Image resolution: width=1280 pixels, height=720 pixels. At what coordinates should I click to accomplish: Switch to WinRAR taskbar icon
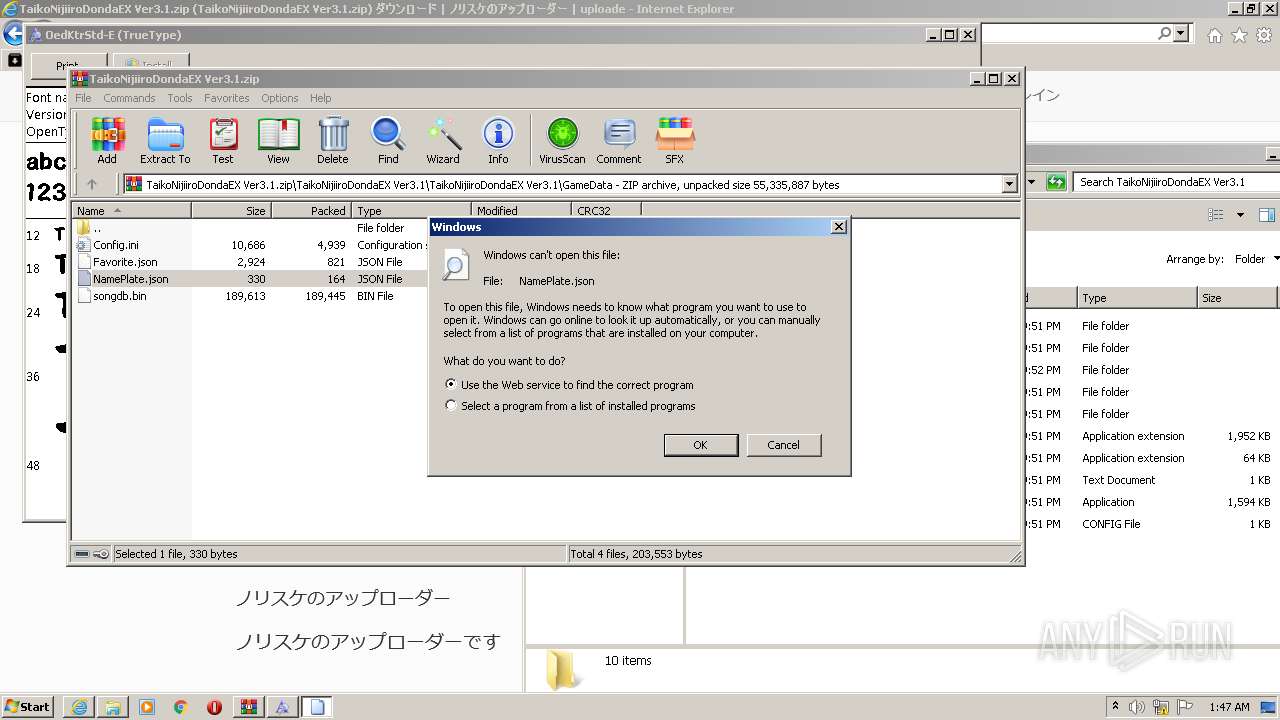[x=249, y=707]
